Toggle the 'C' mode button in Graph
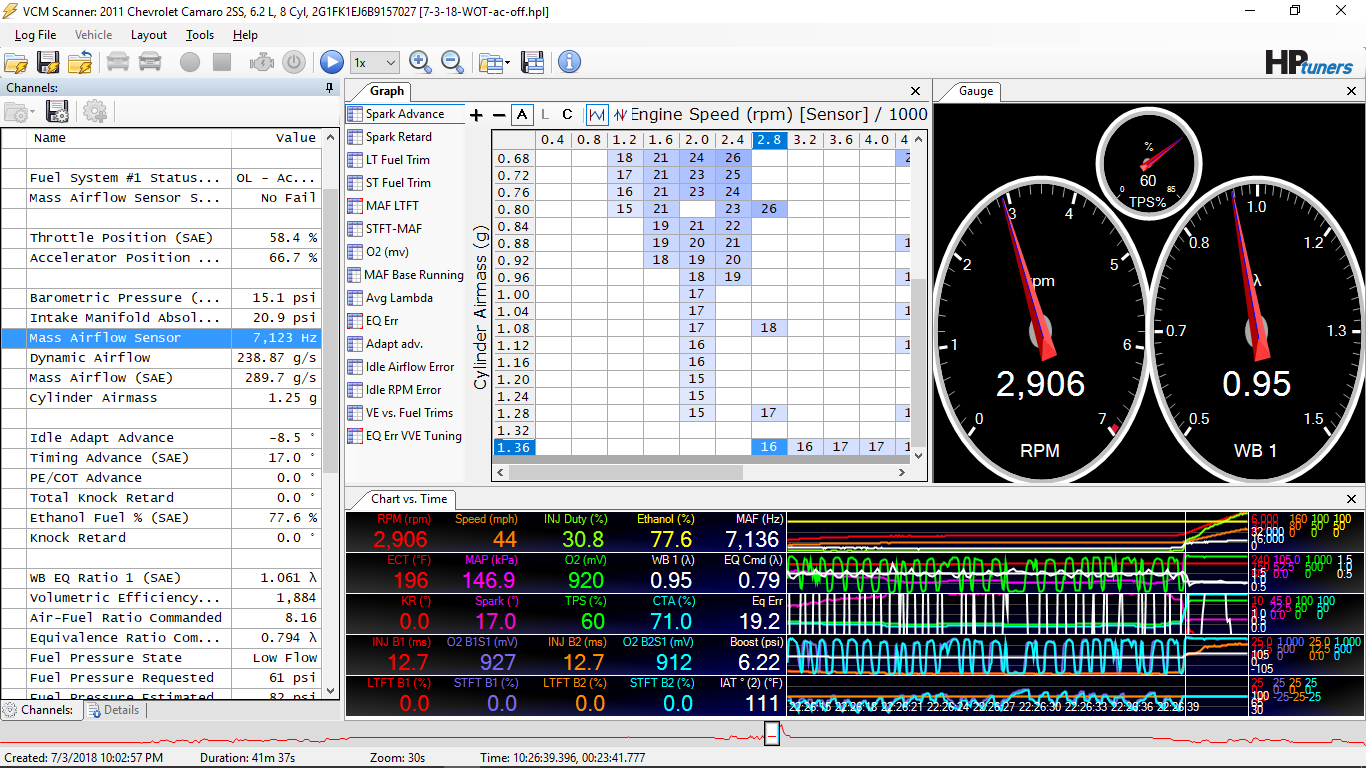 point(567,115)
